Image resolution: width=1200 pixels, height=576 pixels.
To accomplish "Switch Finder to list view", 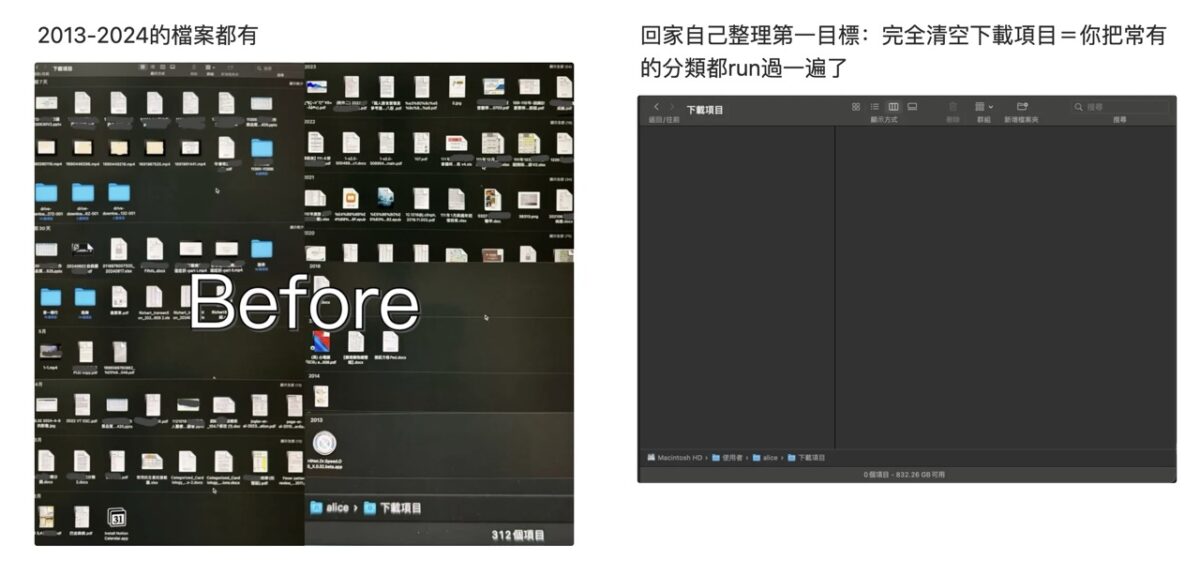I will 875,107.
